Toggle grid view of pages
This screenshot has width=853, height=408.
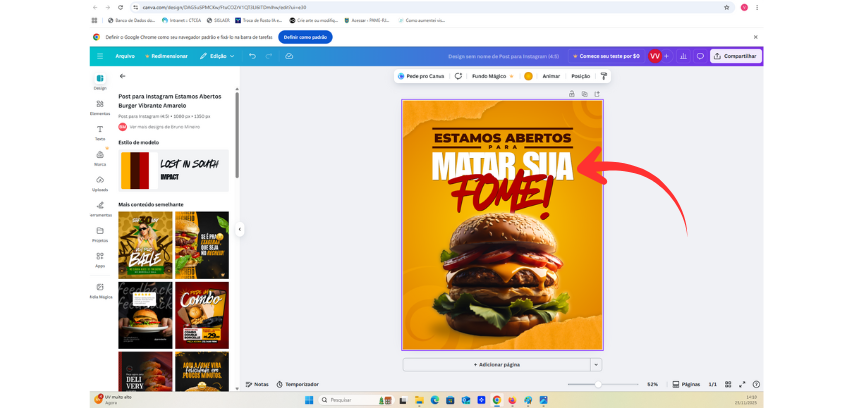[727, 384]
